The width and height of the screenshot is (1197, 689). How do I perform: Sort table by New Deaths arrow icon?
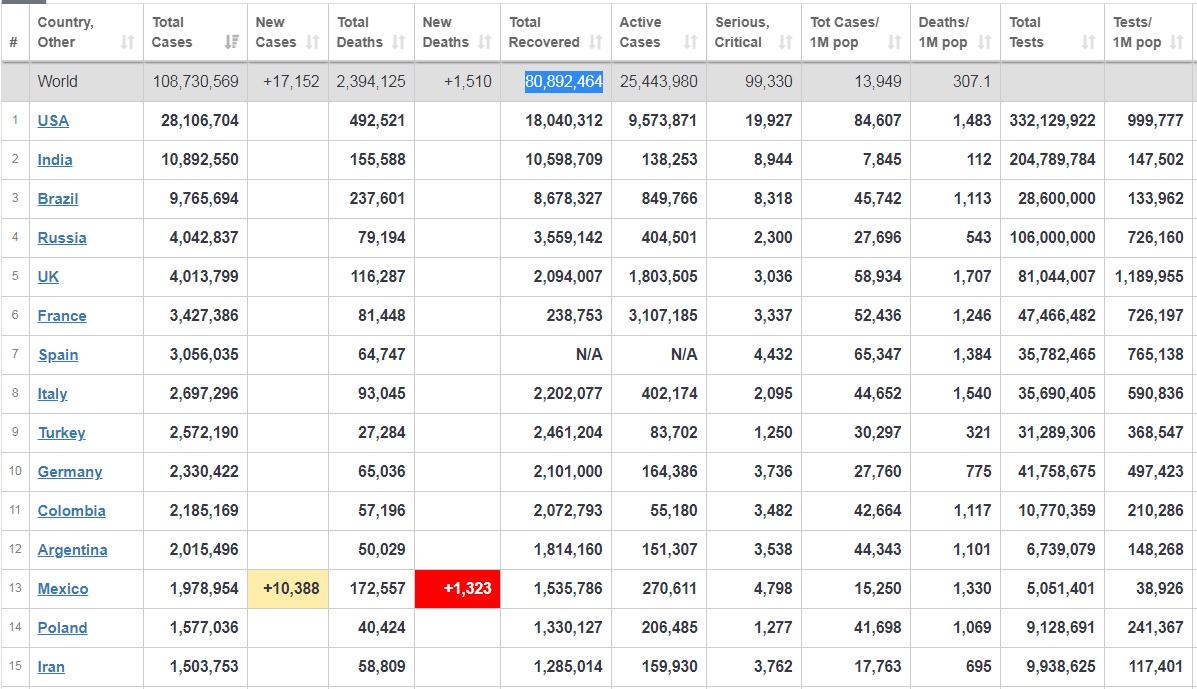tap(485, 42)
